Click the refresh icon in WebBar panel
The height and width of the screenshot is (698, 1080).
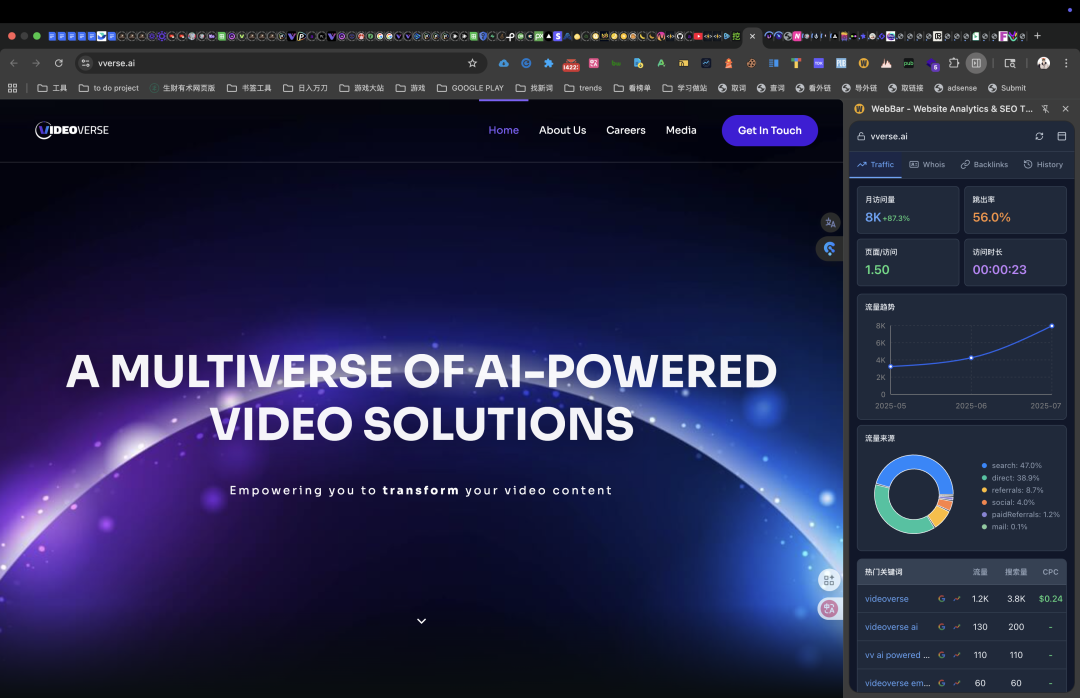pyautogui.click(x=1039, y=136)
